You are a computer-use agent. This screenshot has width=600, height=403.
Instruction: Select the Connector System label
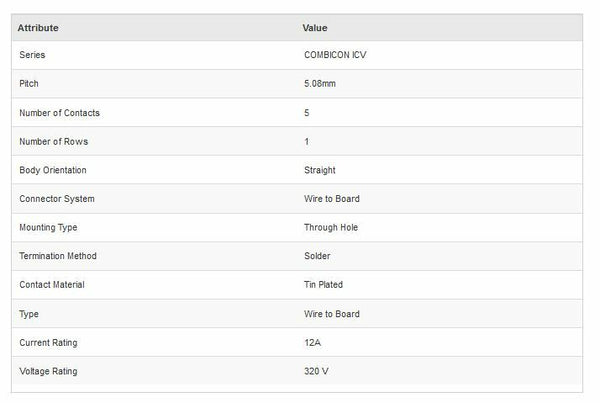tap(57, 199)
